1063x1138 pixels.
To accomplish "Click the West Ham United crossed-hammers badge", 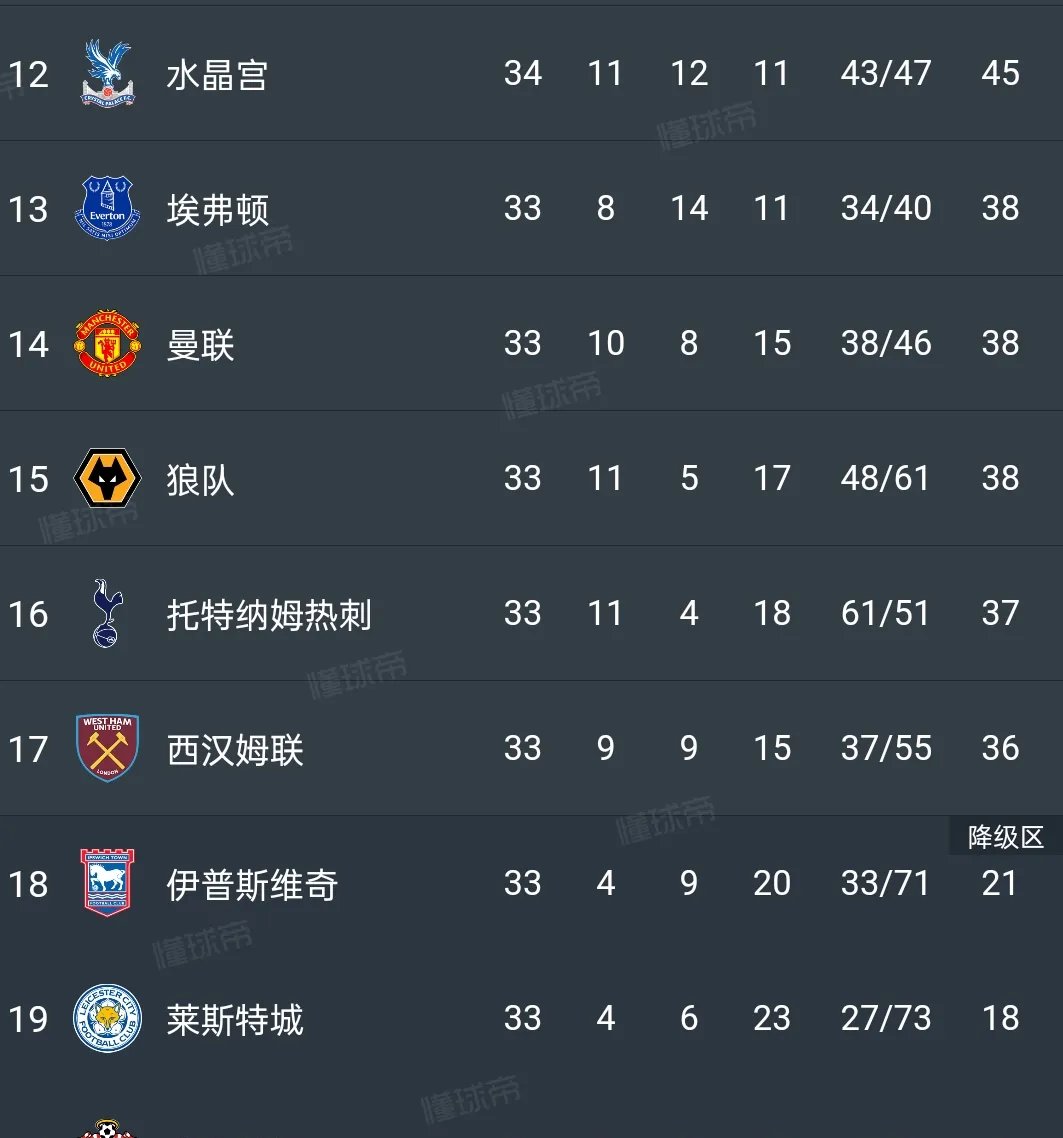I will [x=105, y=748].
